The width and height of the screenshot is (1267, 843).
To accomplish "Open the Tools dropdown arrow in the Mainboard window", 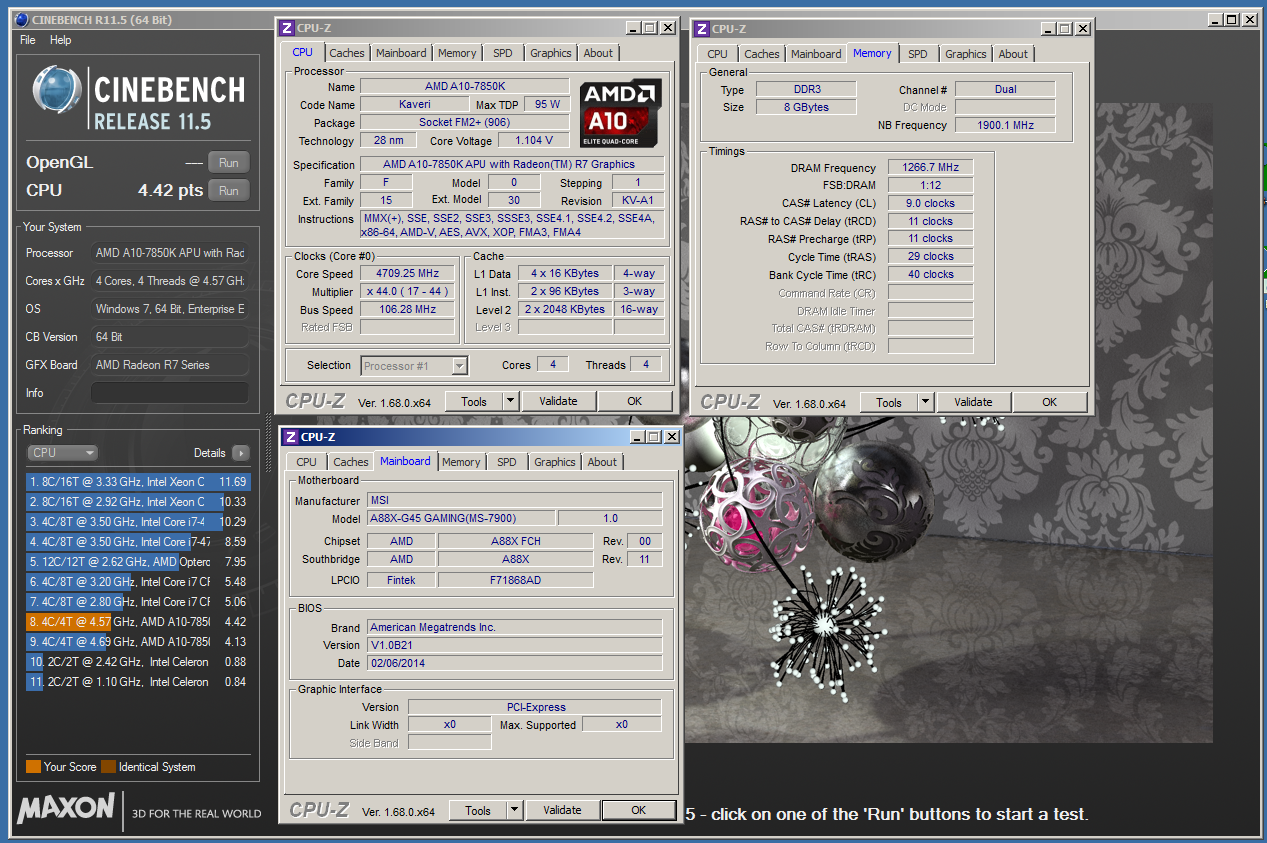I will [515, 810].
